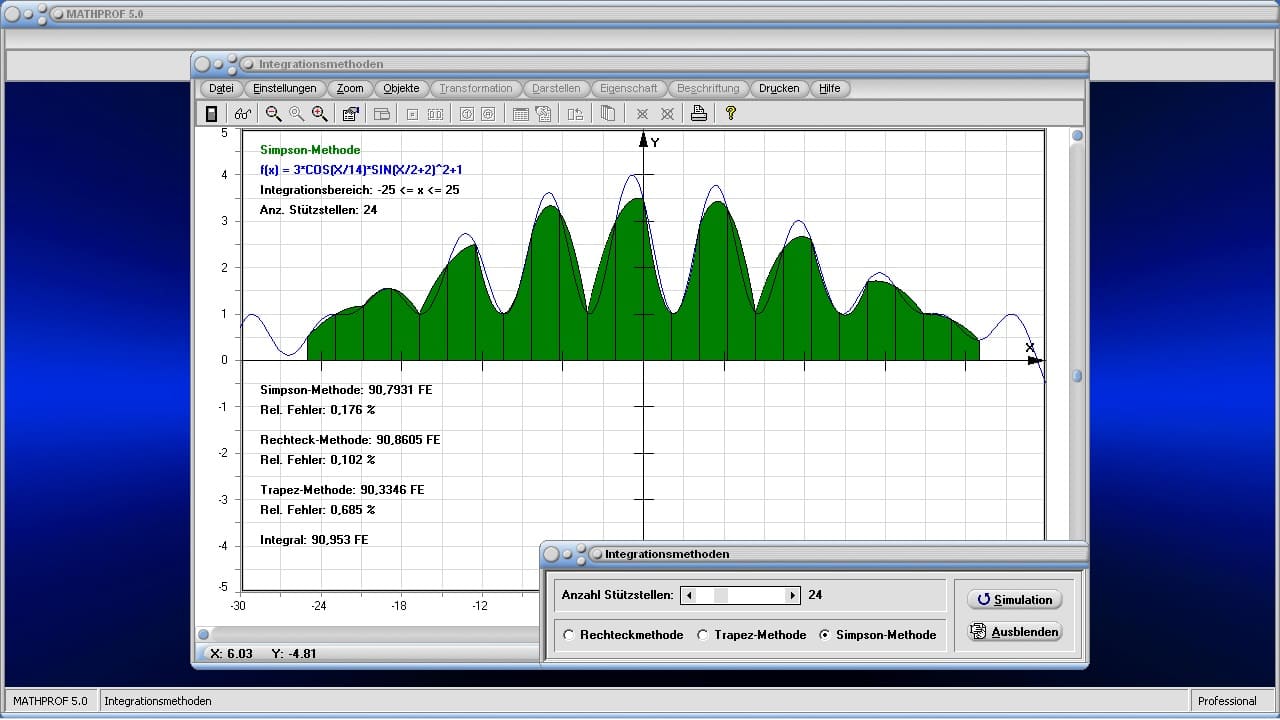Click the Integrationsmethoden dialog title bar
Viewport: 1280px width, 720px height.
coord(814,553)
